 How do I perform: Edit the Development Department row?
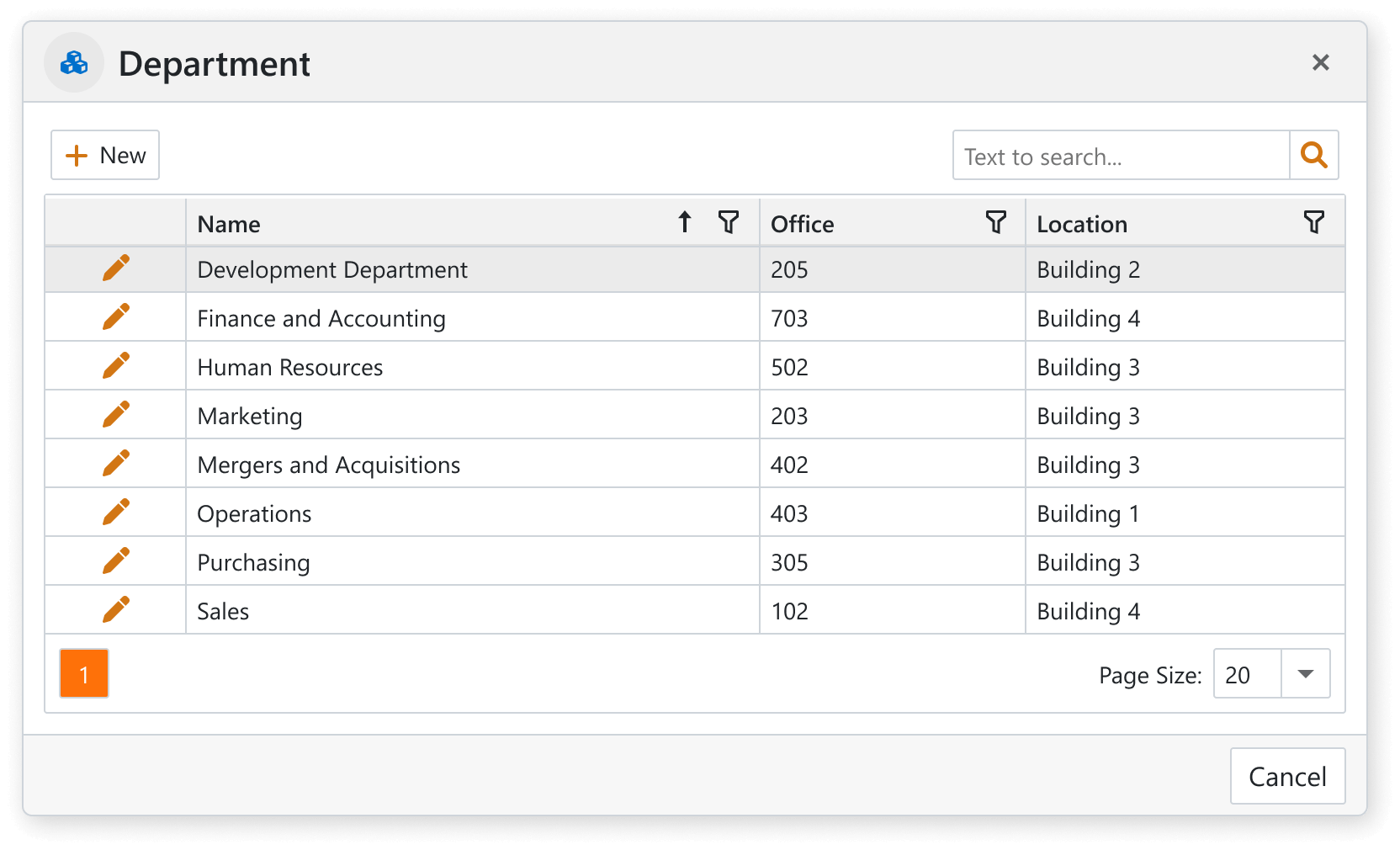point(116,267)
